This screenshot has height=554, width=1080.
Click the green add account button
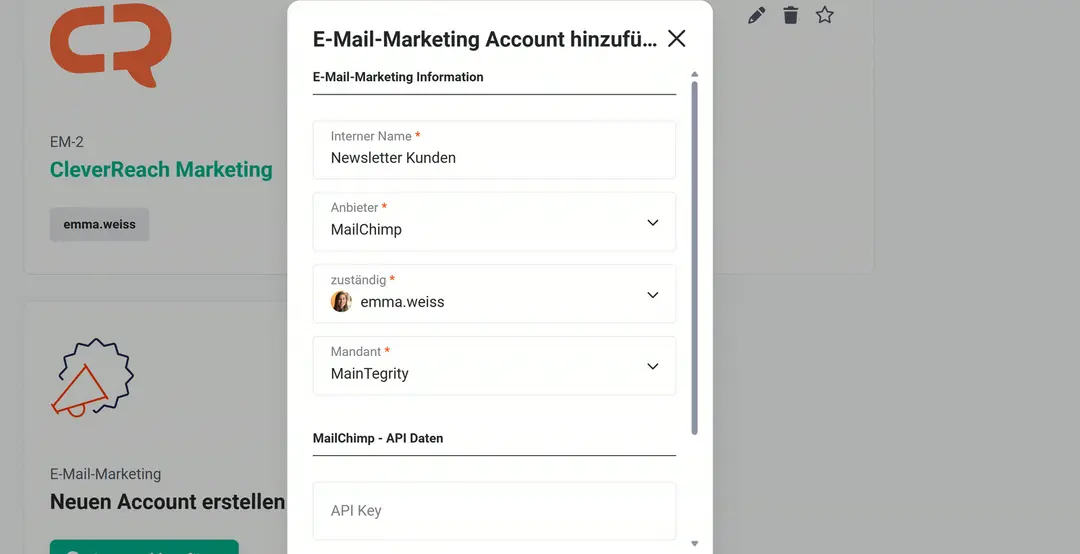(x=144, y=547)
